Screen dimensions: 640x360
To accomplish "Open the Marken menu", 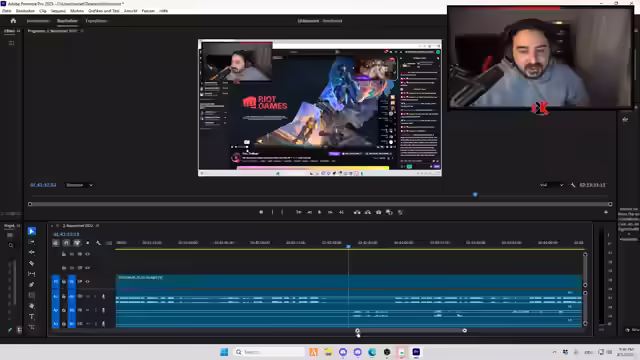I will coord(77,11).
